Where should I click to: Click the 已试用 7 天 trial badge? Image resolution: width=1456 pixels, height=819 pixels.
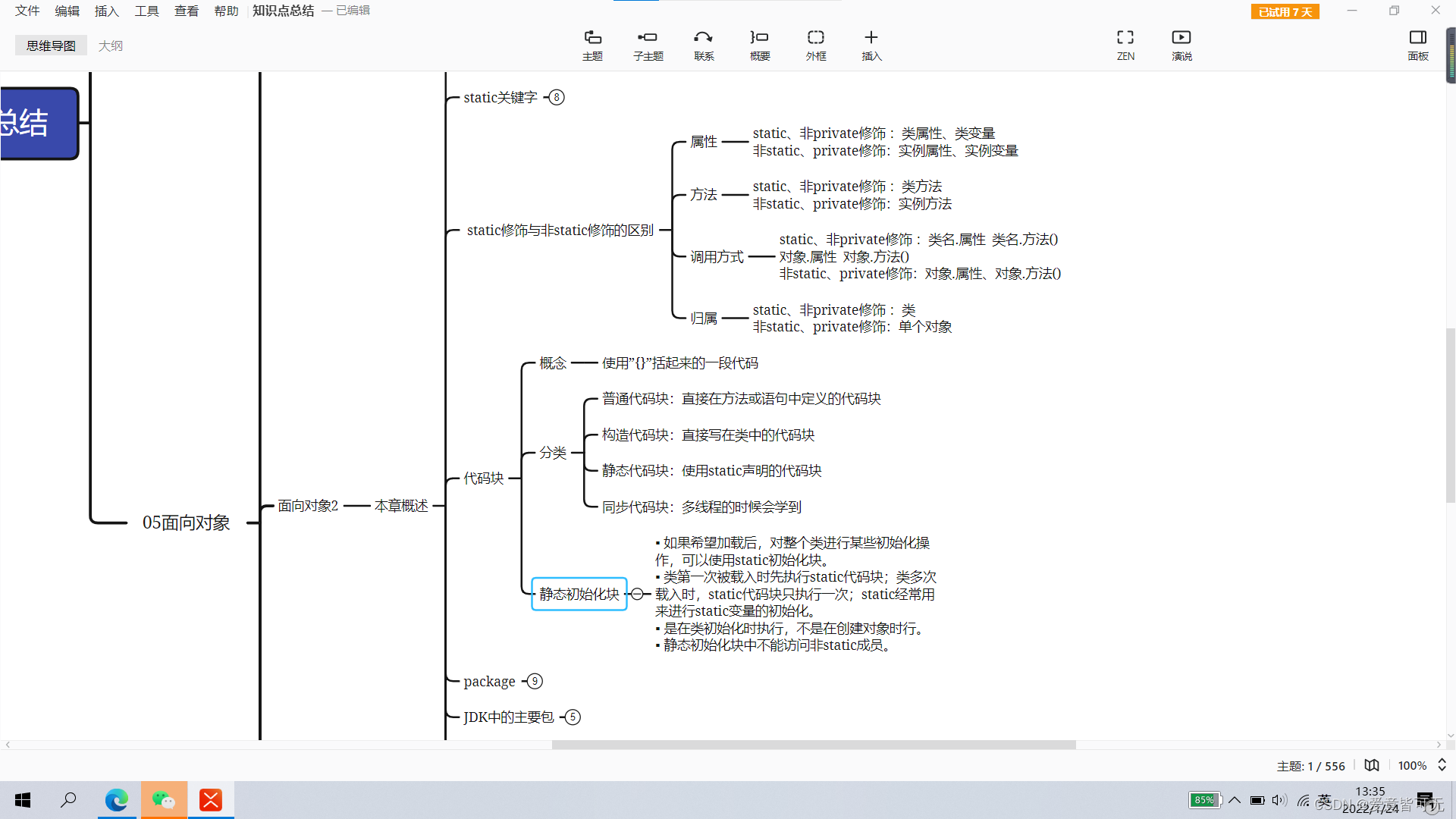(x=1285, y=11)
